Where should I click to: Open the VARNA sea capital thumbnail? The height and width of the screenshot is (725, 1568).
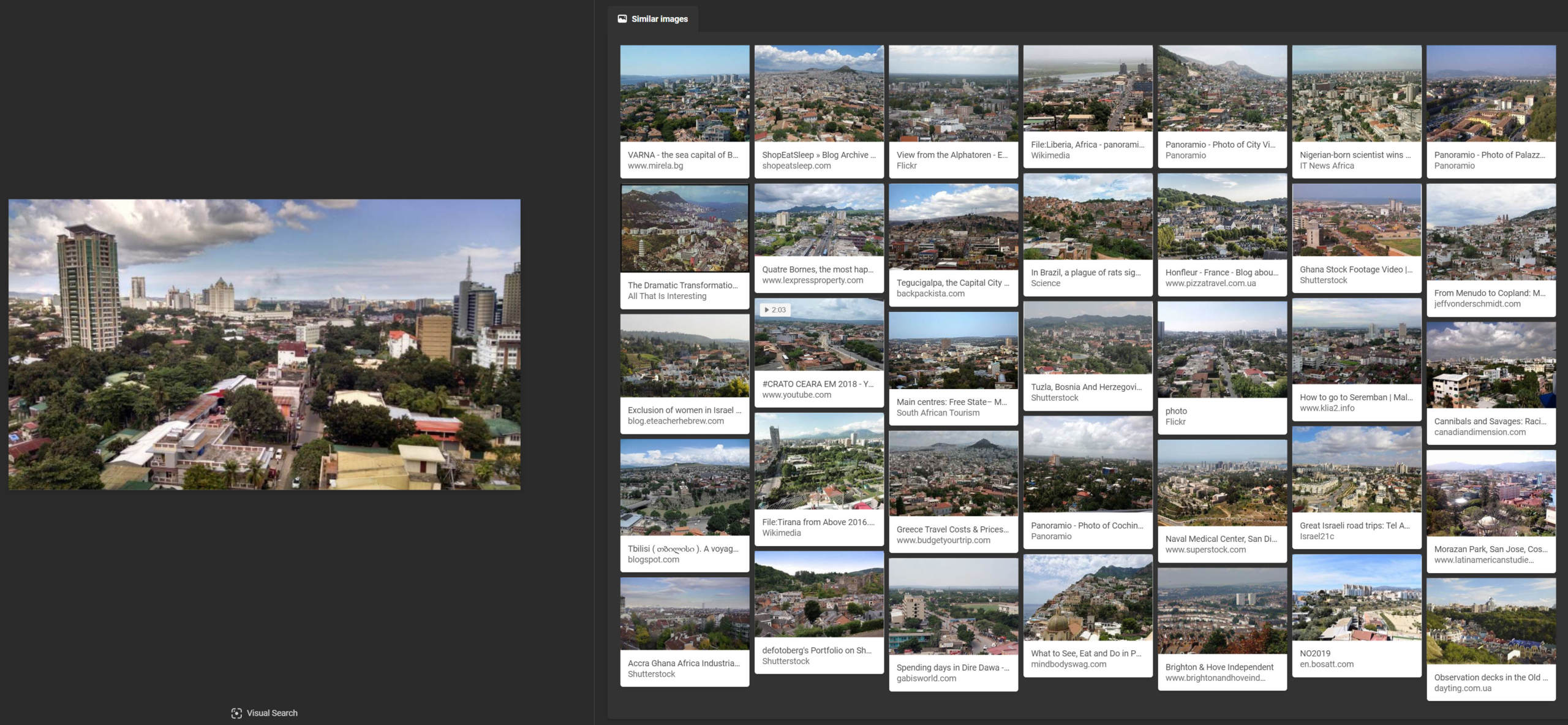(x=685, y=93)
